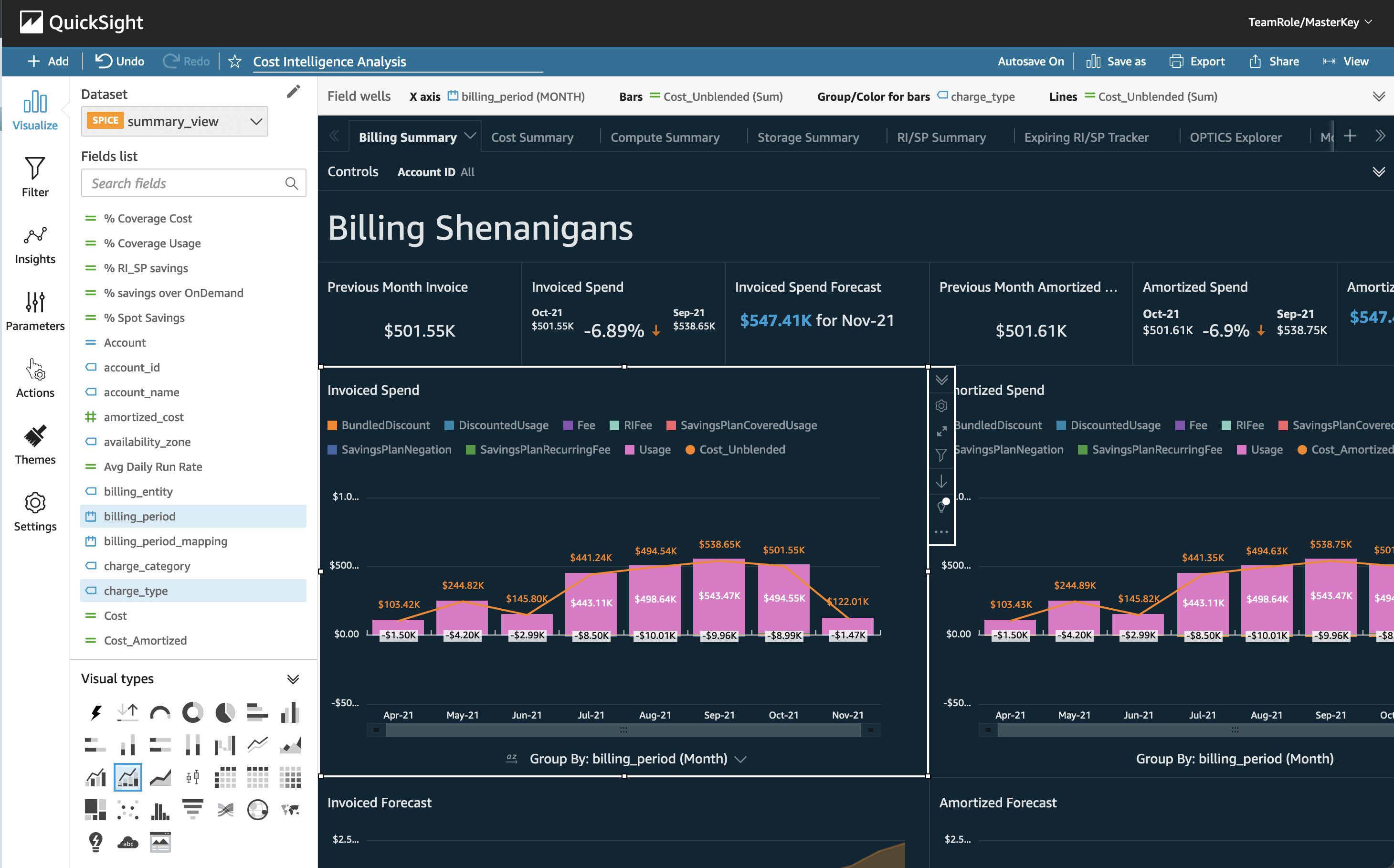Click Save as
Viewport: 1394px width, 868px height.
1116,62
